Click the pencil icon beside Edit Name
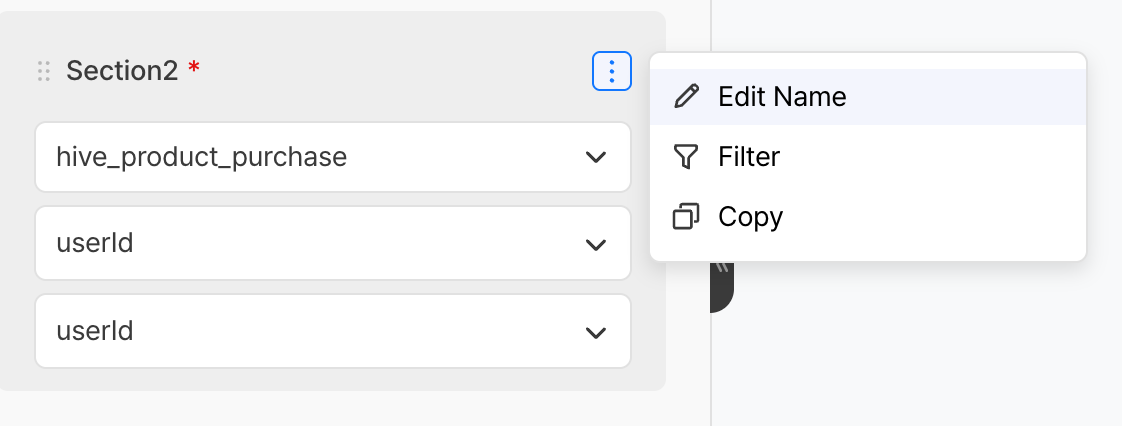 tap(686, 96)
